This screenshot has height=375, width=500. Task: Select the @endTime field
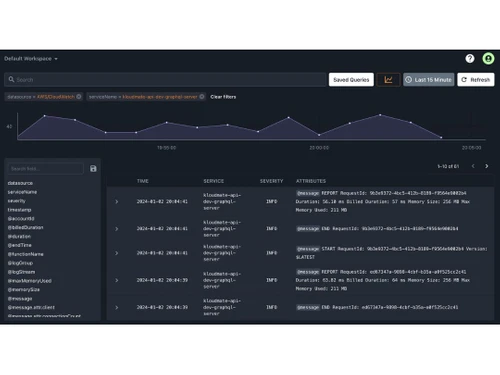20,245
